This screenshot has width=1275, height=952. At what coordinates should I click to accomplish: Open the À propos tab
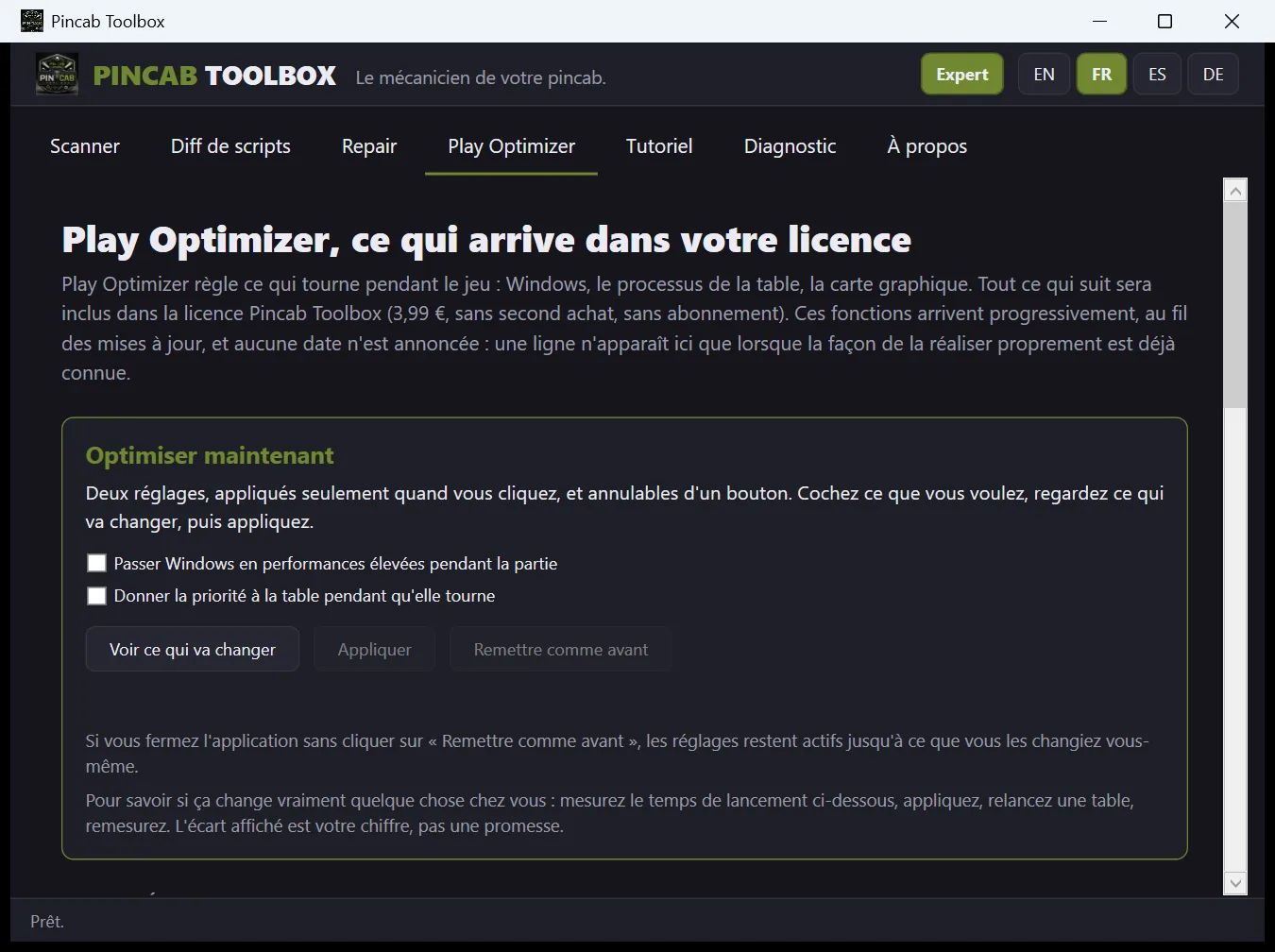tap(927, 146)
